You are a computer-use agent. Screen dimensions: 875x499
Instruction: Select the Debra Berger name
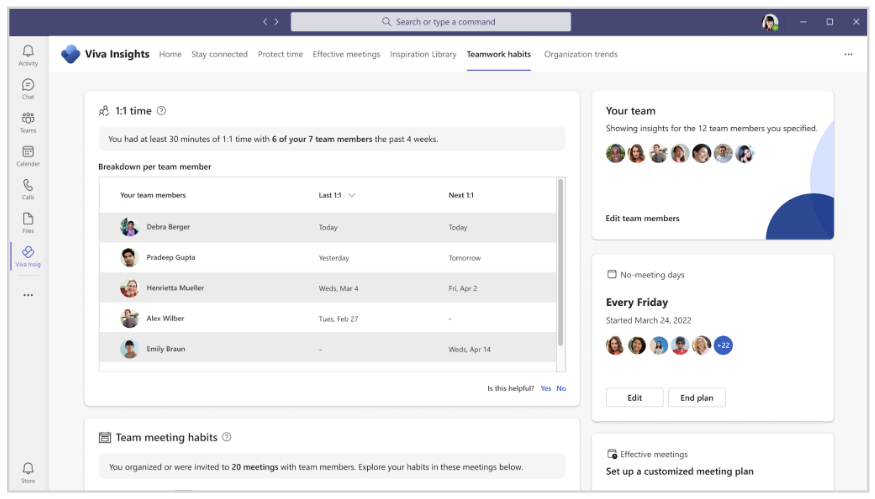pos(168,227)
